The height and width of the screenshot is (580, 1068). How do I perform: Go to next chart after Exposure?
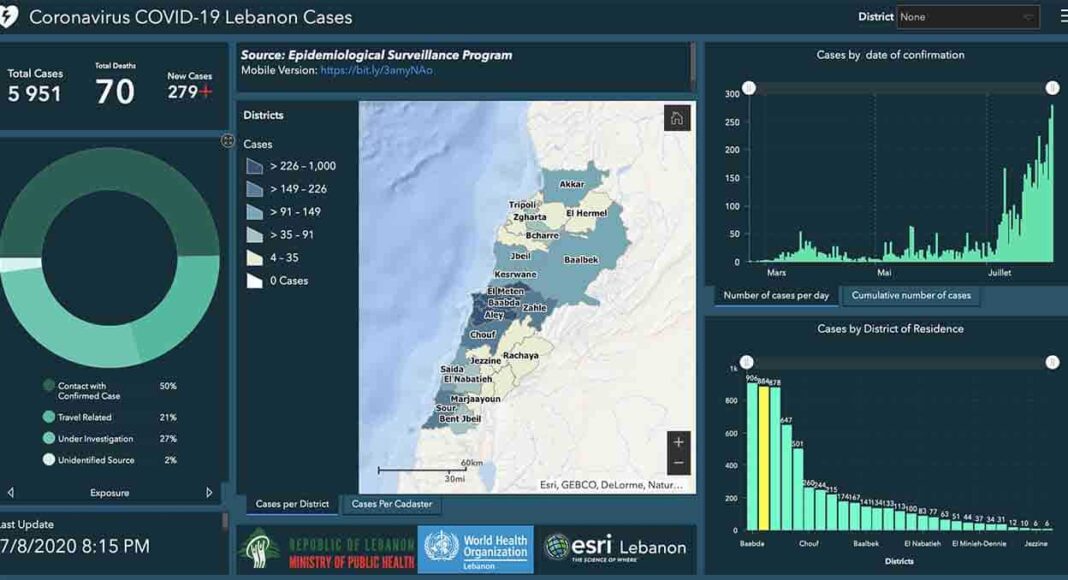tap(209, 493)
